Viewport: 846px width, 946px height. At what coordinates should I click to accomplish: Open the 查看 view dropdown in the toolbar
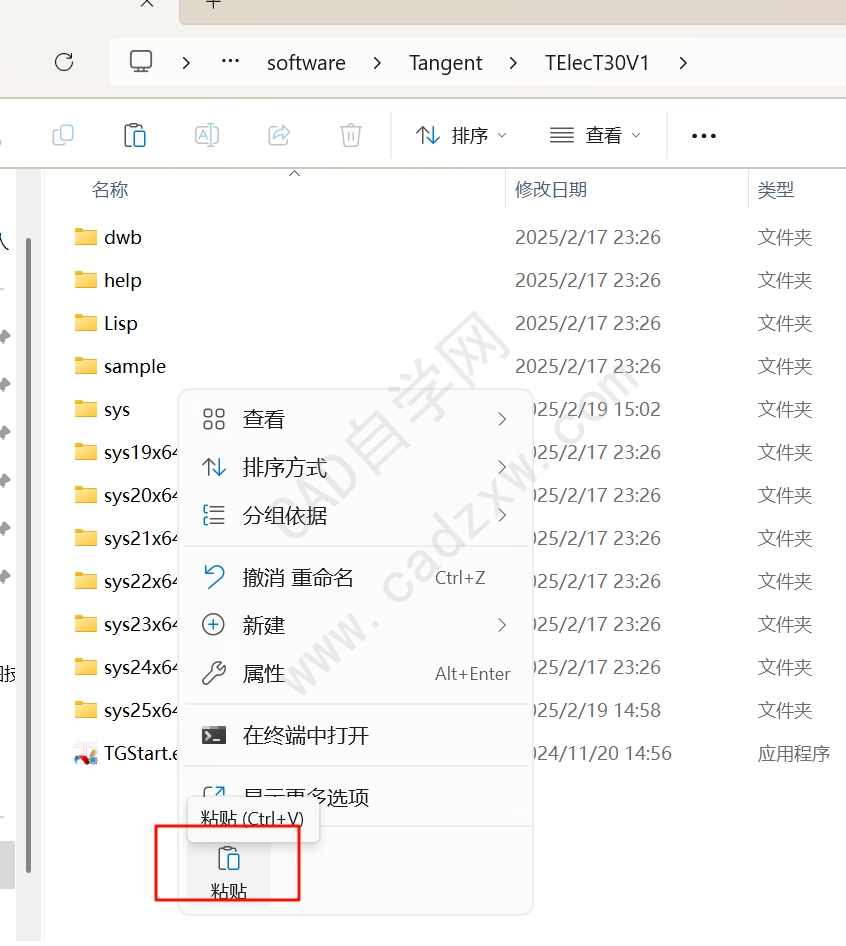click(x=595, y=135)
